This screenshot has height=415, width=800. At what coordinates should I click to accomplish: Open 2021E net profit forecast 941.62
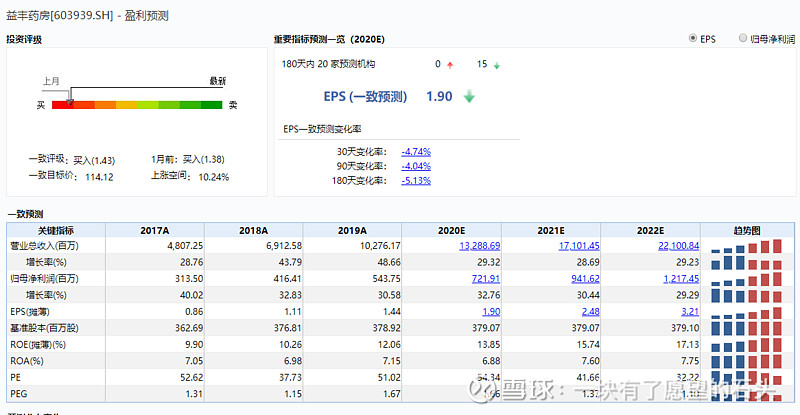585,279
